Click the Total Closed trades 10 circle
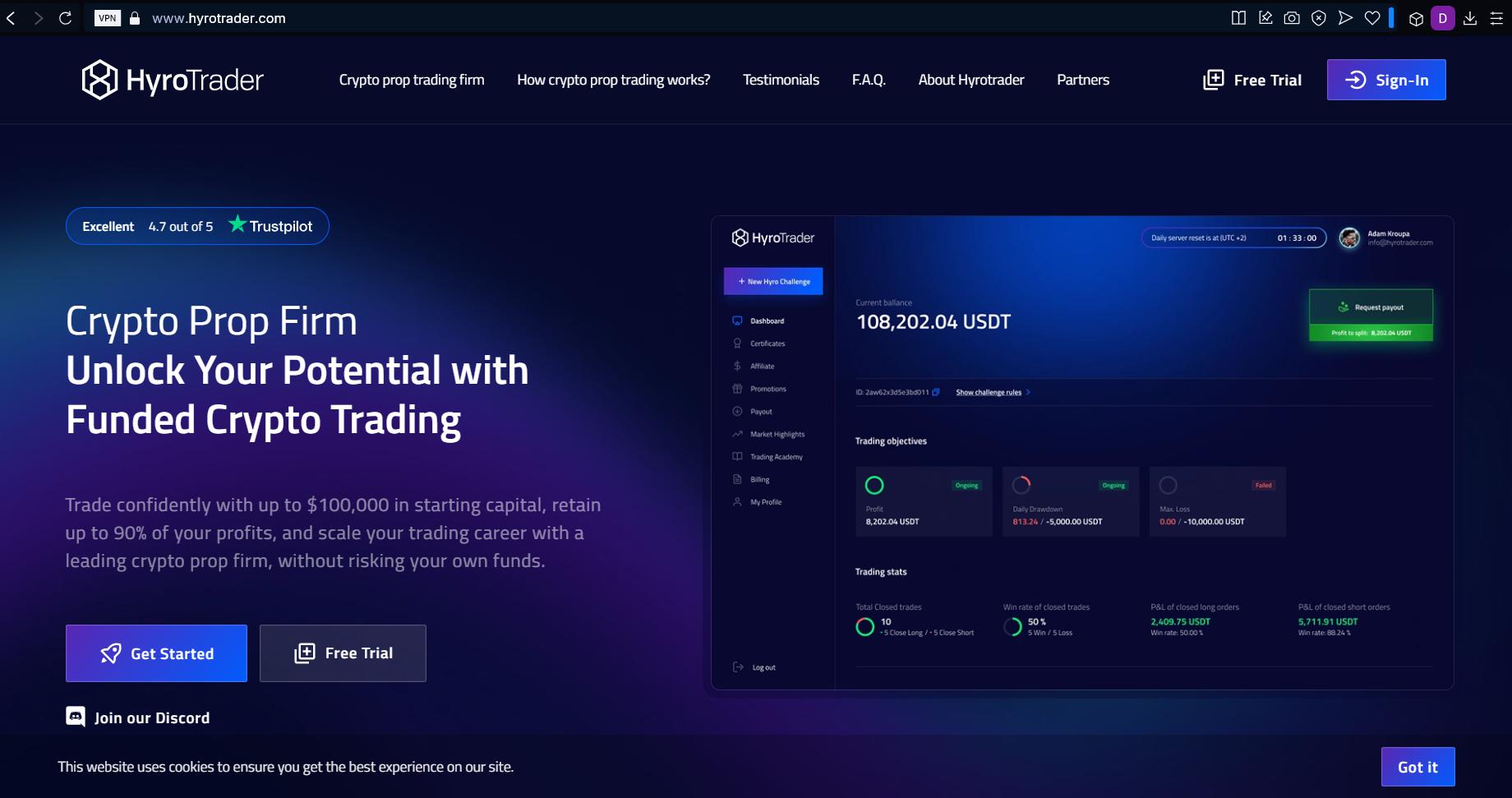The image size is (1512, 798). click(x=864, y=627)
